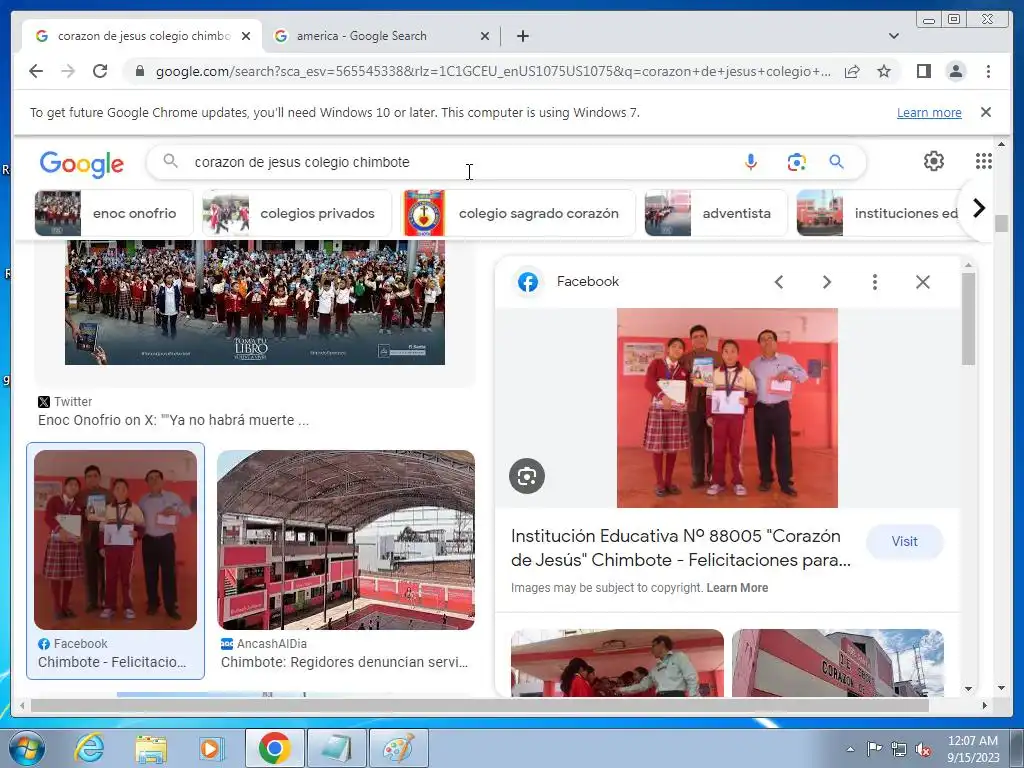This screenshot has width=1024, height=768.
Task: Open Chrome profile avatar
Action: 955,71
